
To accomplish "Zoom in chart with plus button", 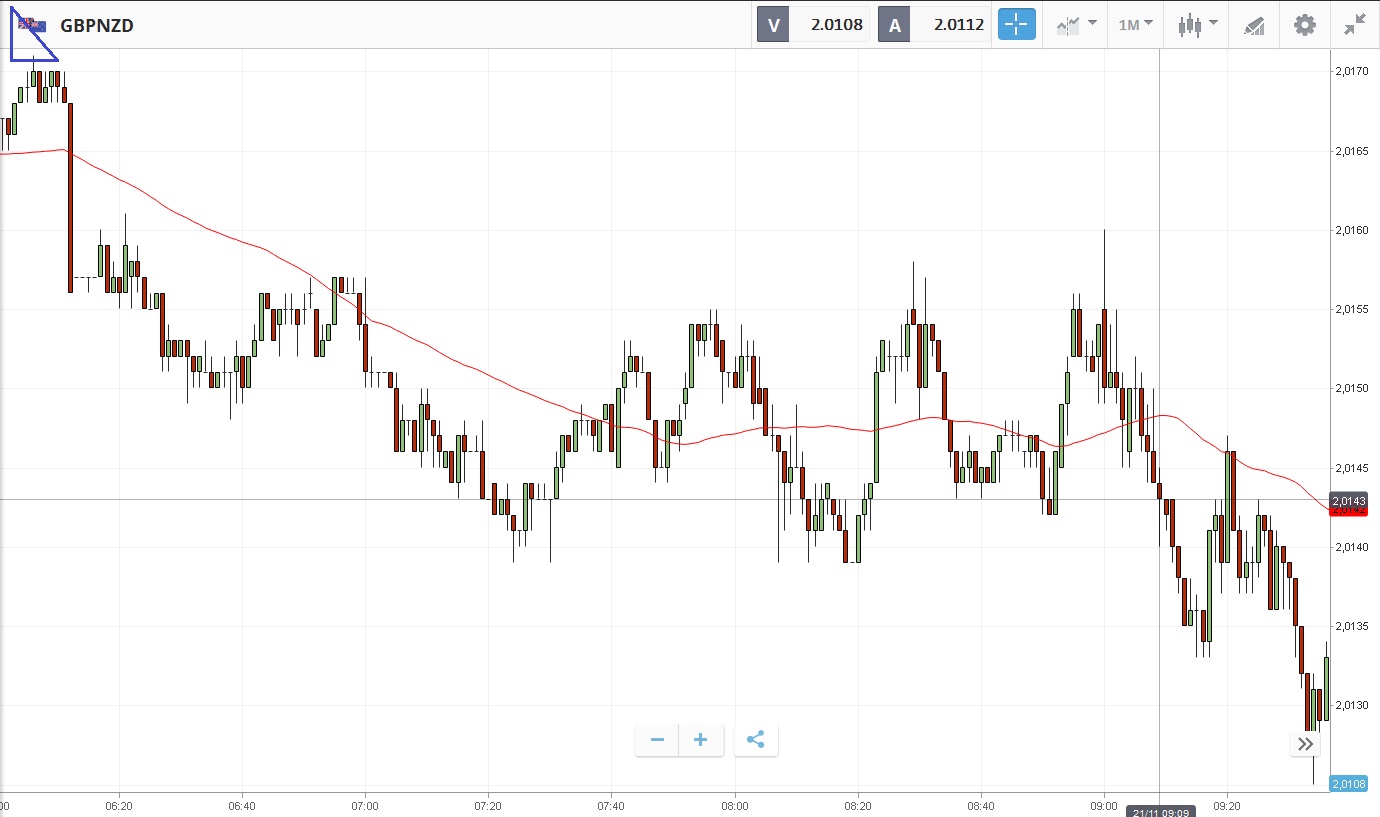I will [701, 740].
